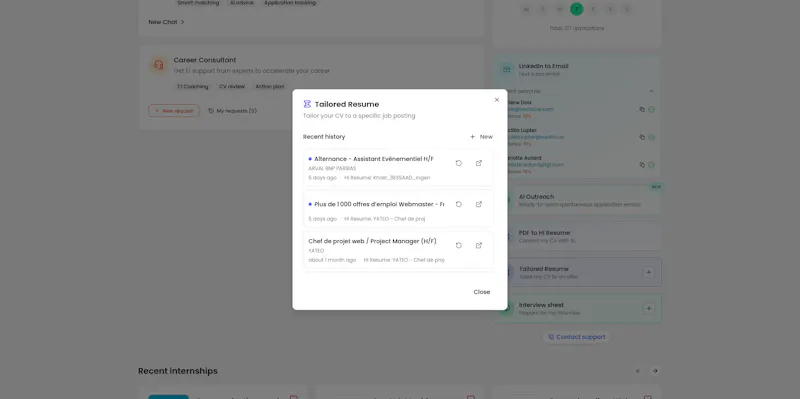Regenerate Chef de projet web resume
This screenshot has height=399, width=800.
point(459,245)
